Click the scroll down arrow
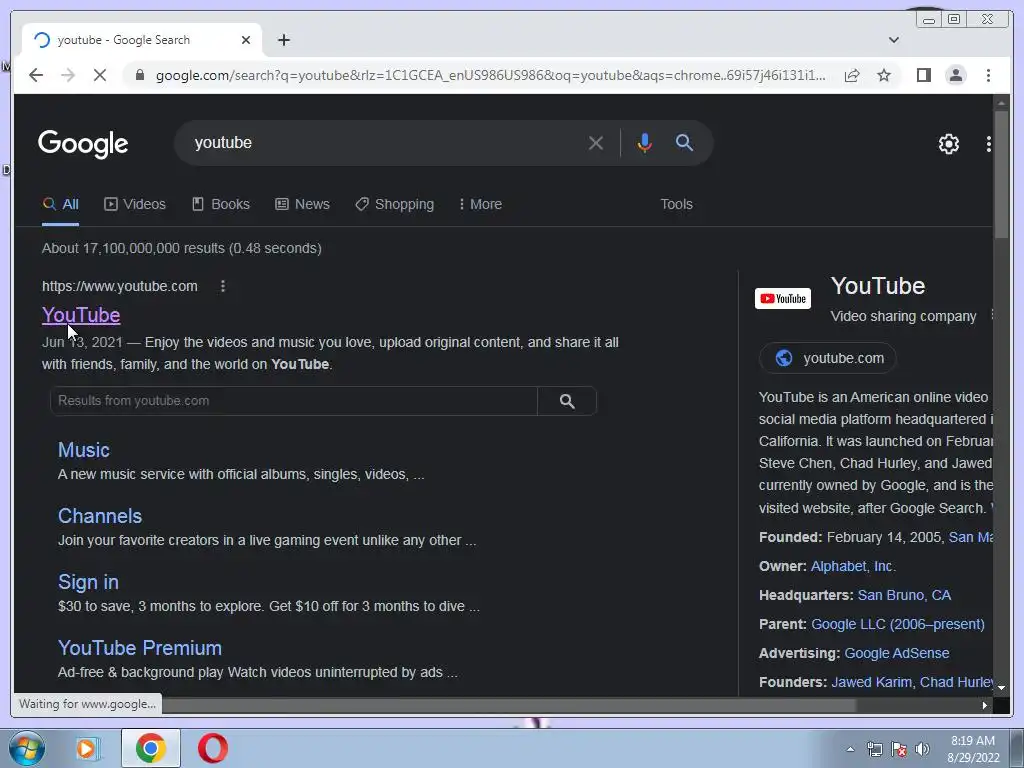Screen dimensions: 1024x768 tap(1000, 688)
